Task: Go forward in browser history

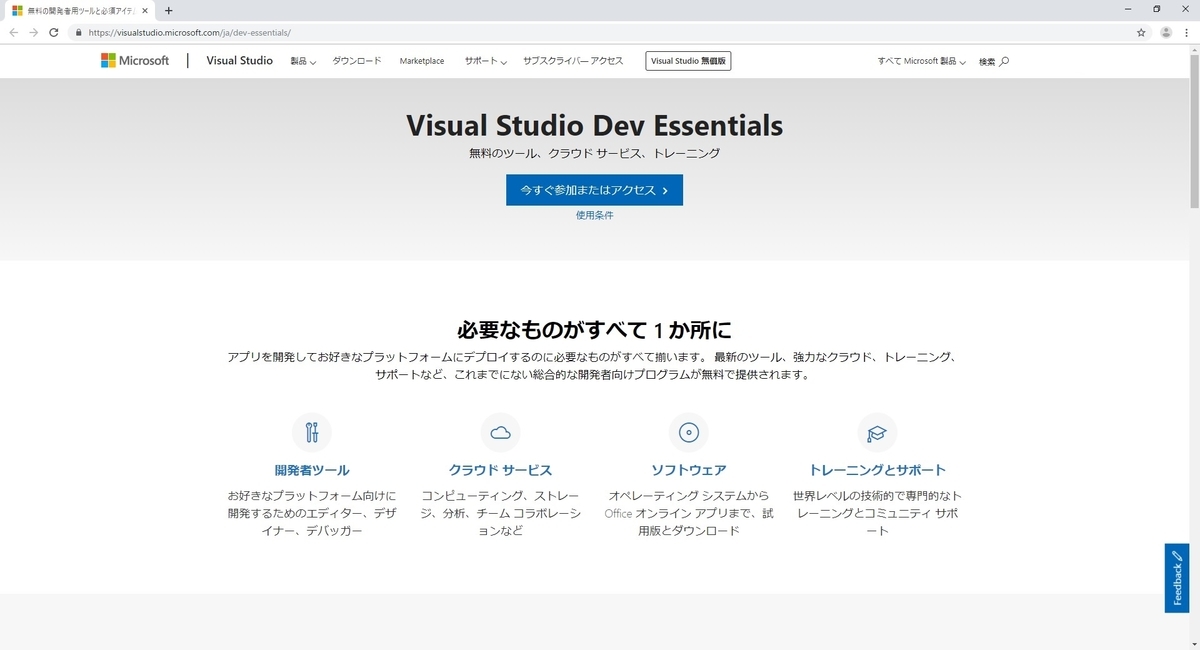Action: pyautogui.click(x=33, y=32)
